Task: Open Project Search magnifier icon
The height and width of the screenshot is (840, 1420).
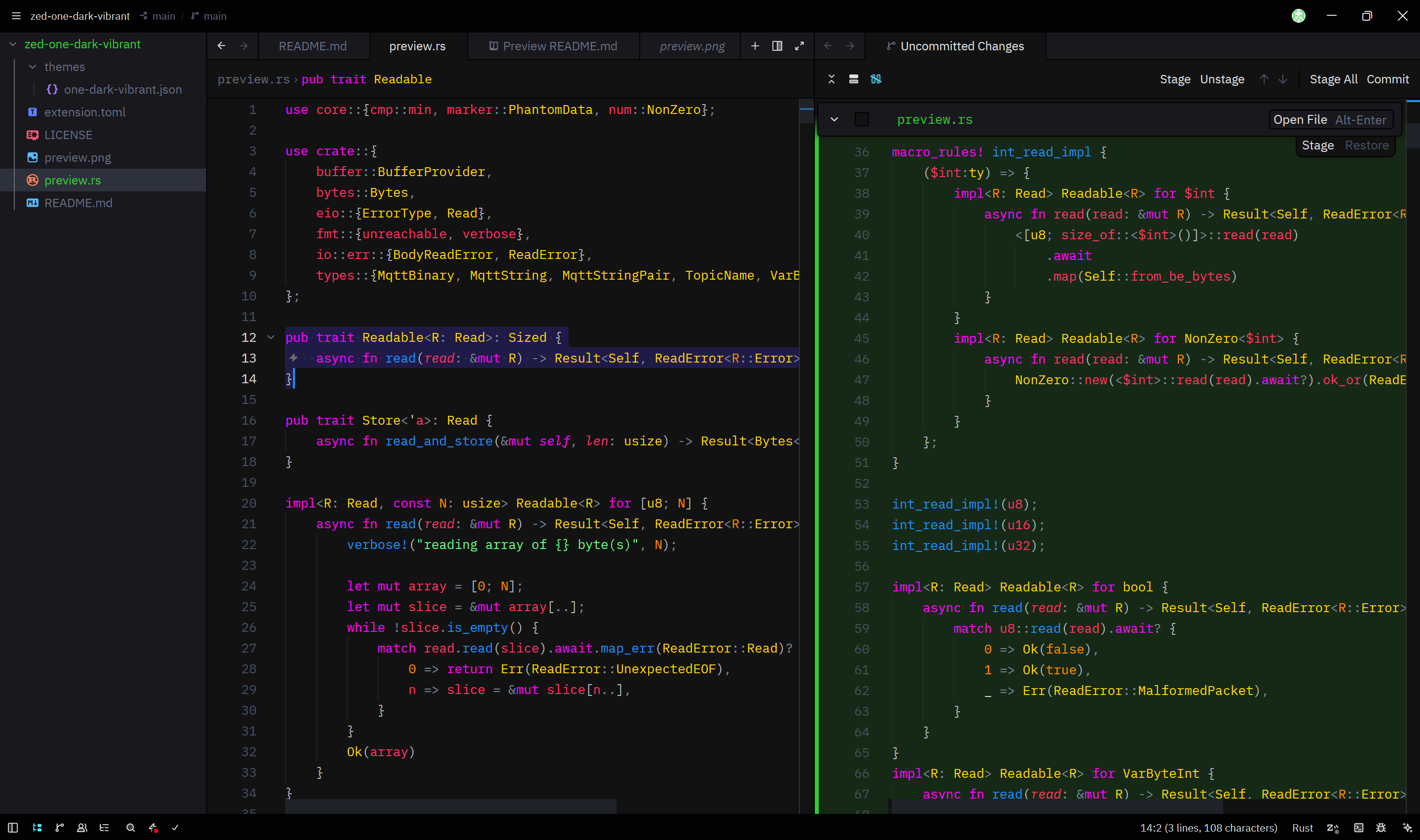Action: (x=131, y=828)
